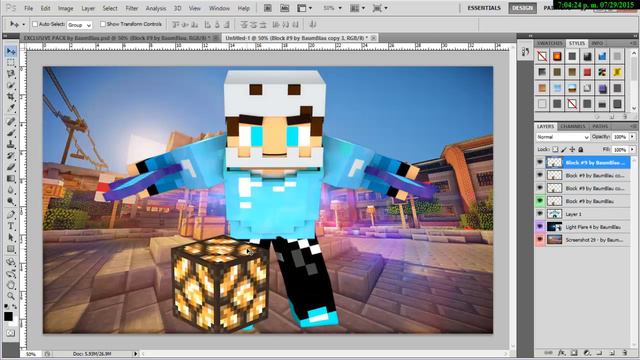Open the Filter menu
This screenshot has height=360, width=640.
coord(131,8)
